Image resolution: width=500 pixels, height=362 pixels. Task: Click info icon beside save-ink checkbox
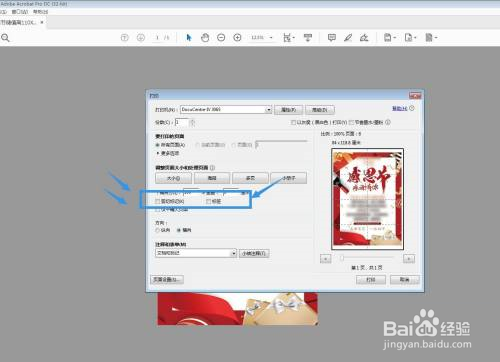click(x=388, y=122)
